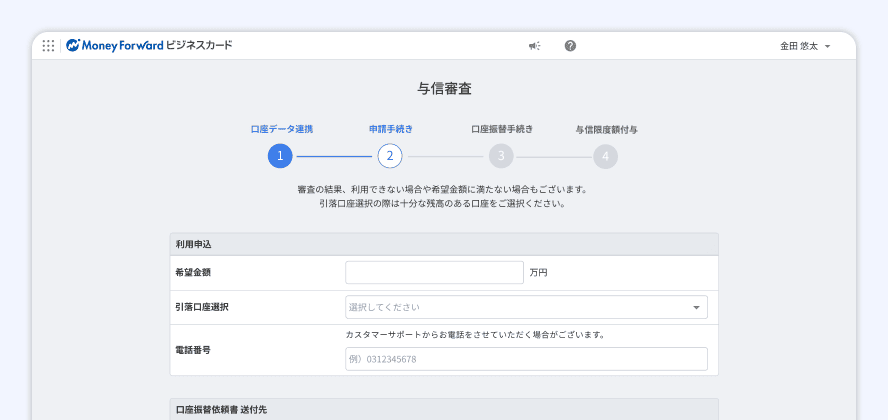Focus the 希望金額 amount input field
The width and height of the screenshot is (888, 420).
(434, 272)
